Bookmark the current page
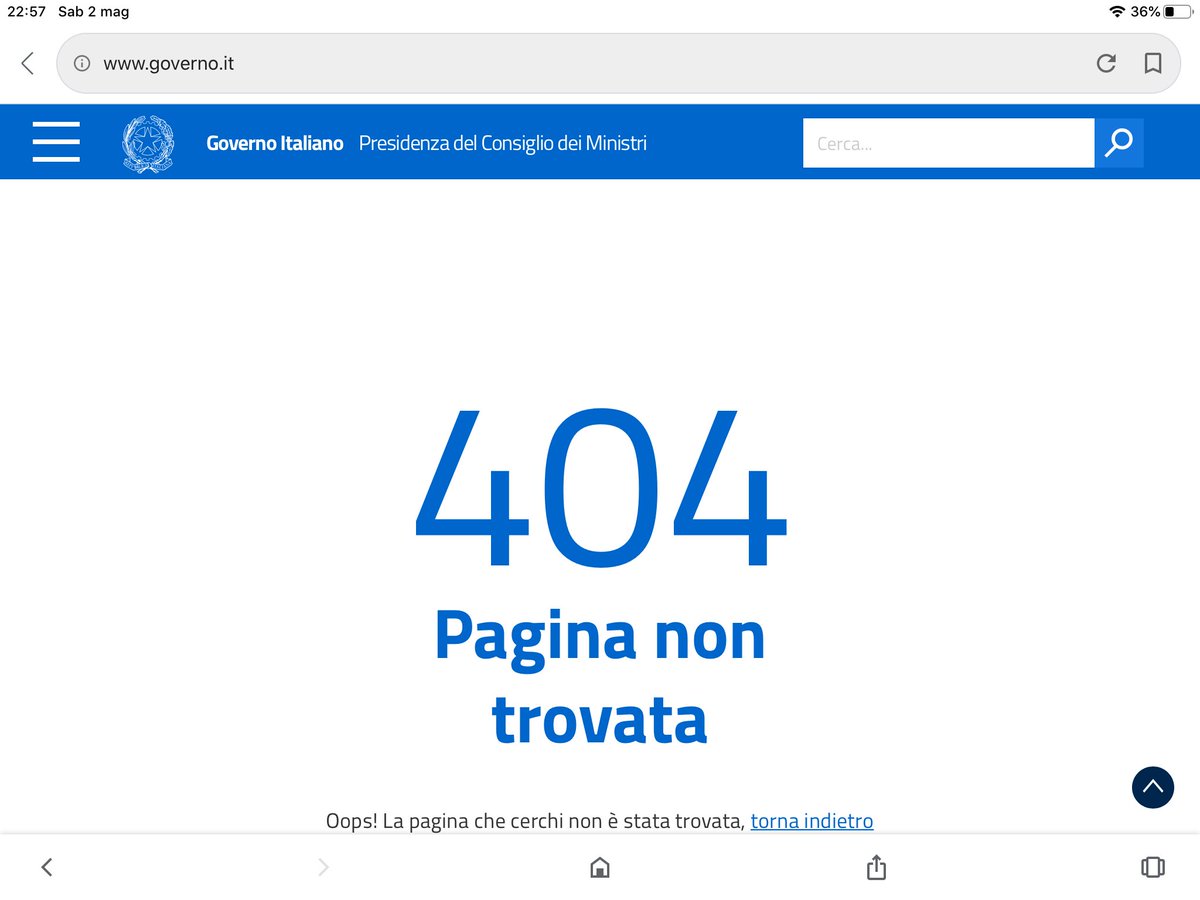Screen dimensions: 1200x900 pyautogui.click(x=1153, y=63)
